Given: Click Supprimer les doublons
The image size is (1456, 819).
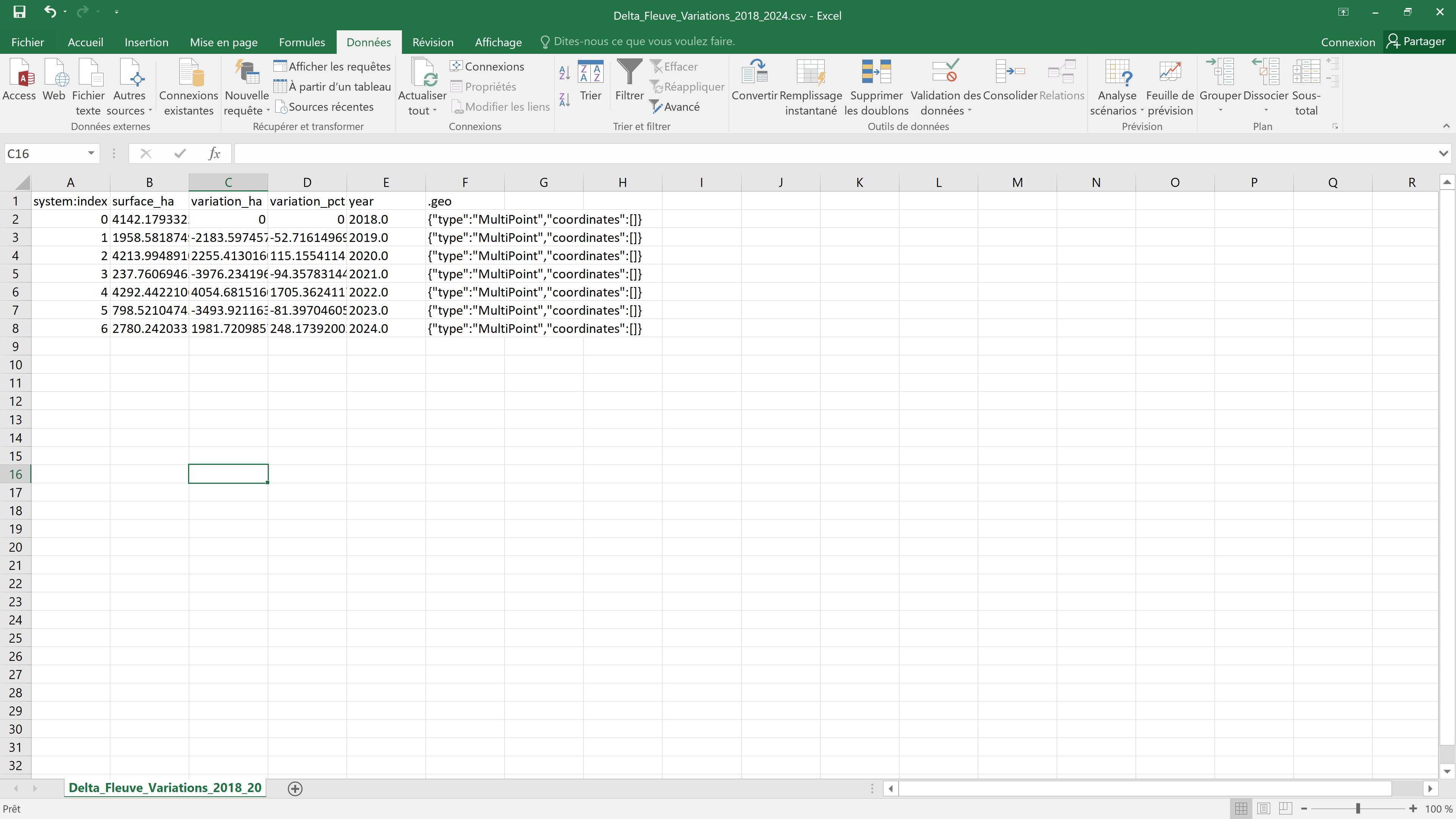Looking at the screenshot, I should 876,87.
